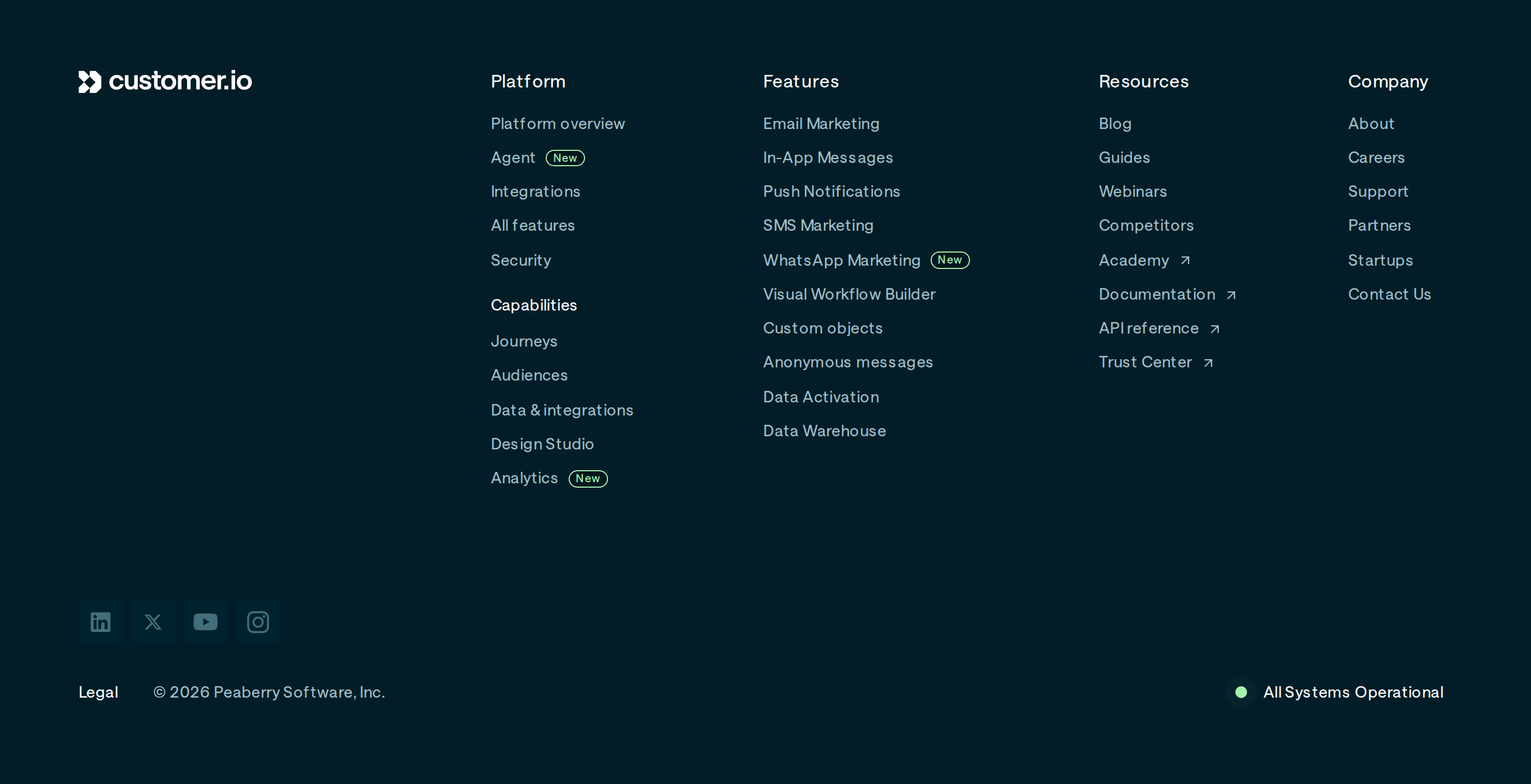Open the X (Twitter) social icon
This screenshot has width=1531, height=784.
pos(153,622)
